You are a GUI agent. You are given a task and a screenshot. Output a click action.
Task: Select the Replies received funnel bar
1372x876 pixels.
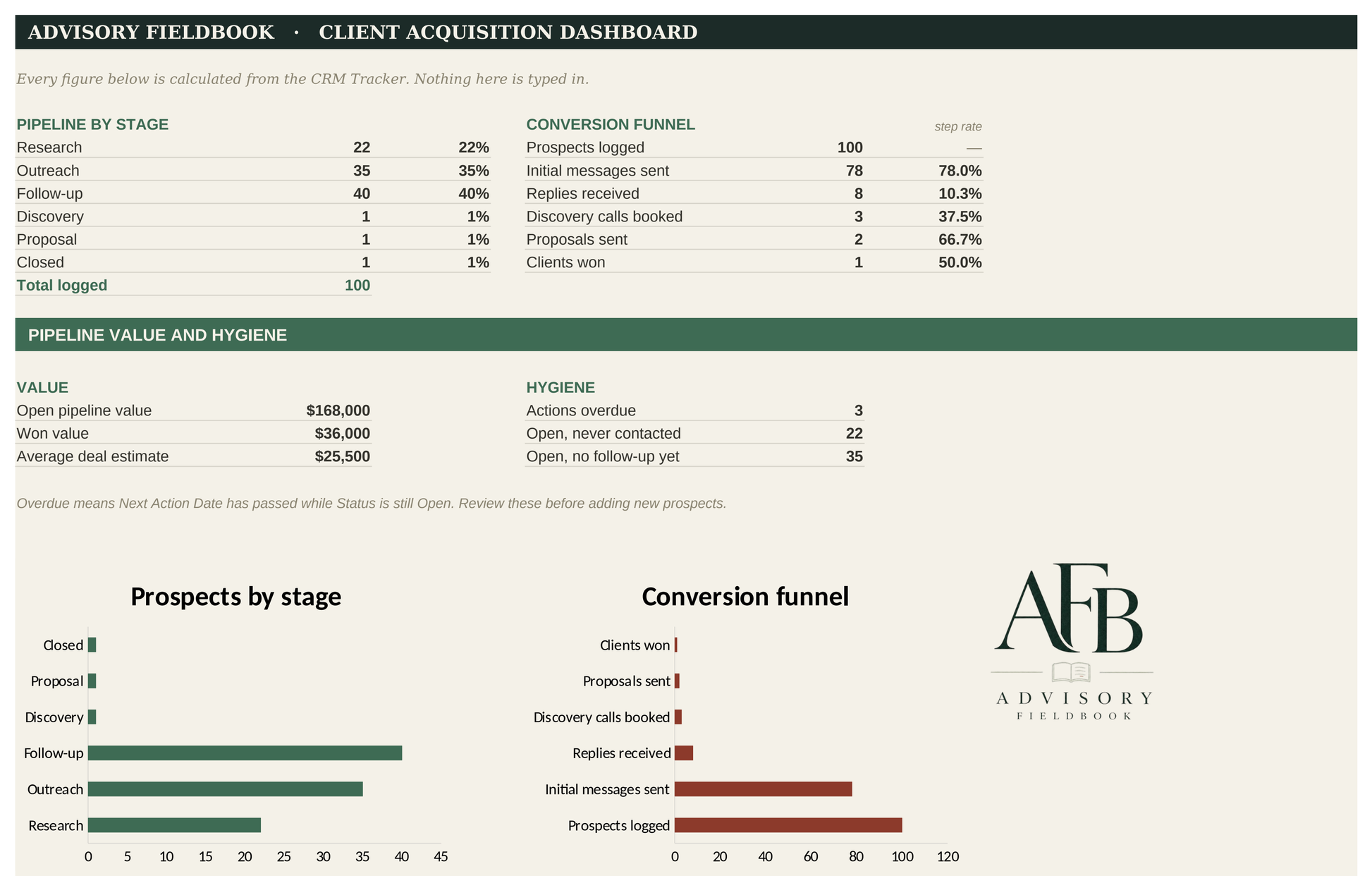[x=684, y=753]
